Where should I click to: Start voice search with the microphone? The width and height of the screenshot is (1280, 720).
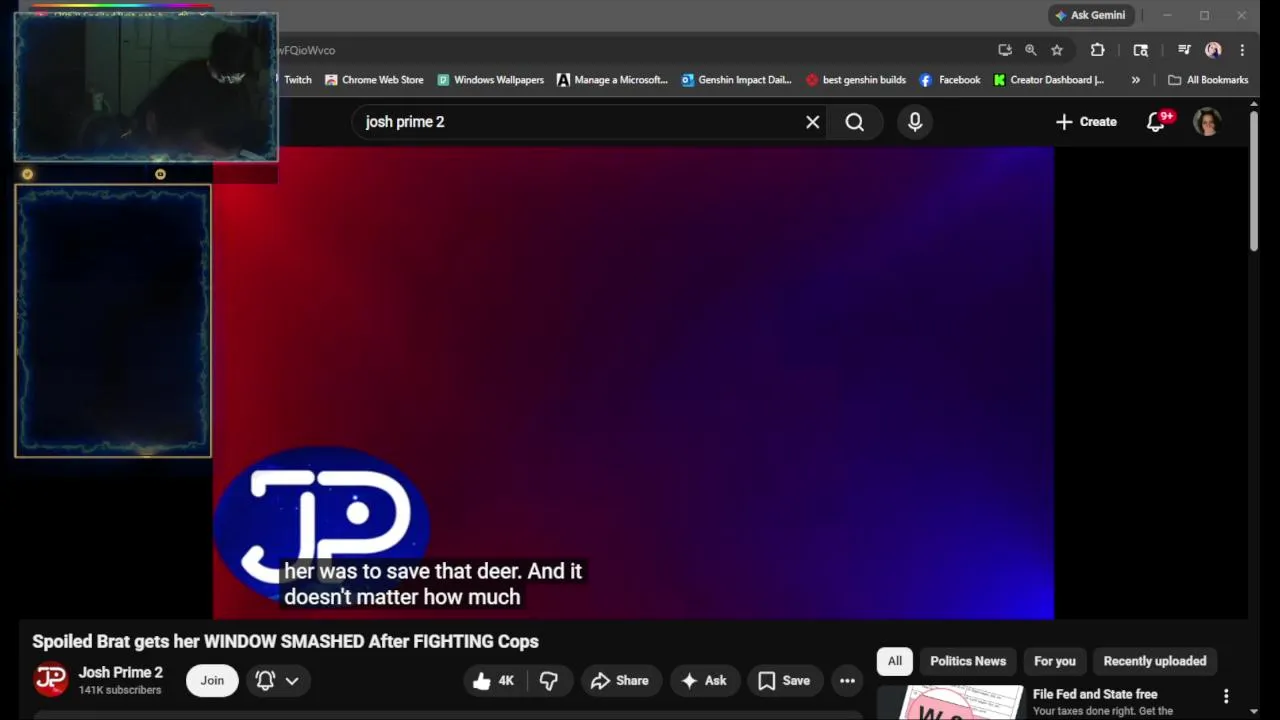[915, 122]
